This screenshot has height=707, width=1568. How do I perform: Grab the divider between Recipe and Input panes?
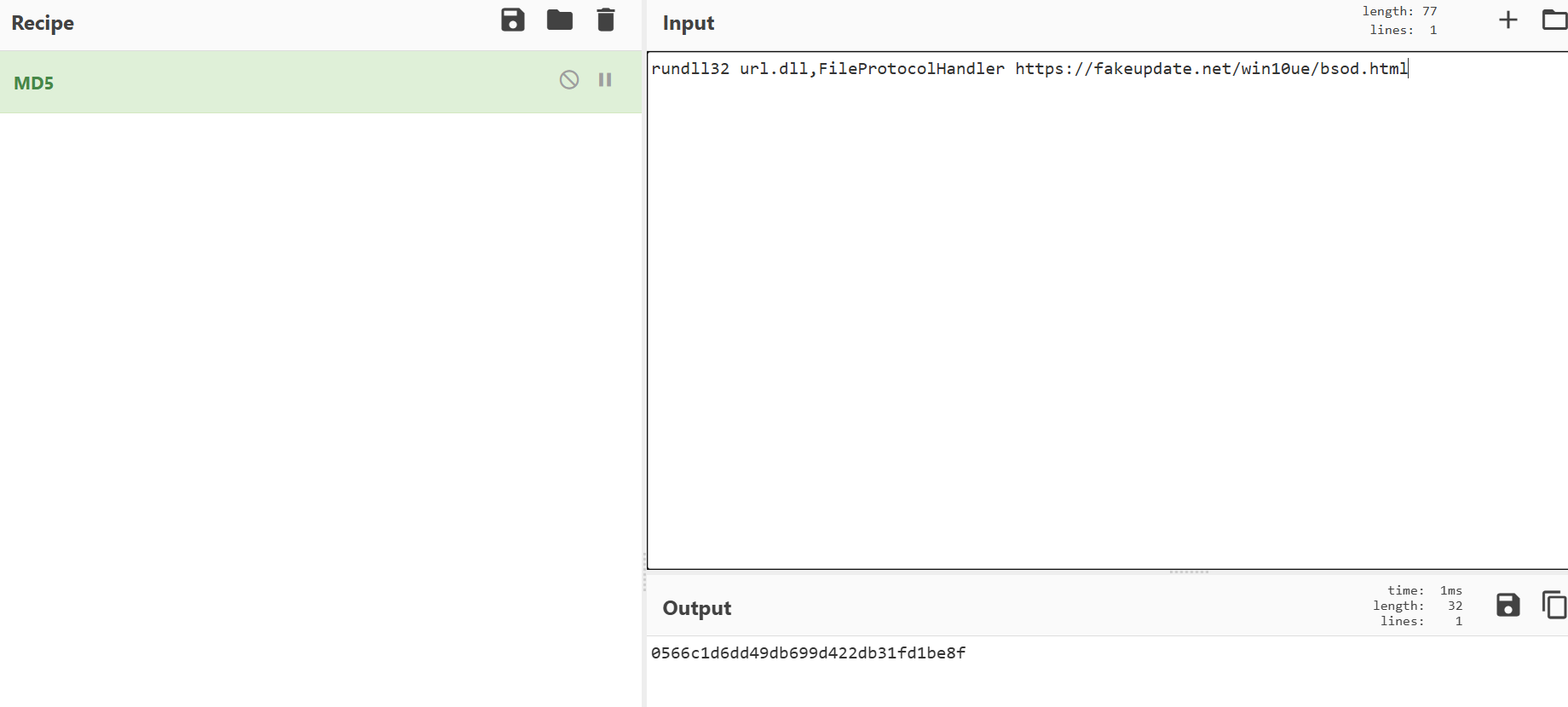[644, 571]
